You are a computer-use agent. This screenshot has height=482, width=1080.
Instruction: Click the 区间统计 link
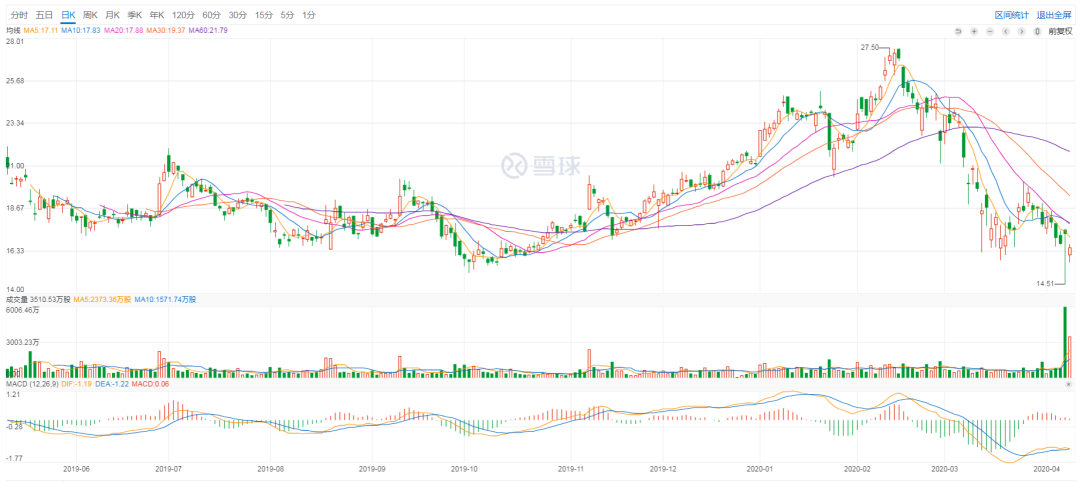point(1011,15)
